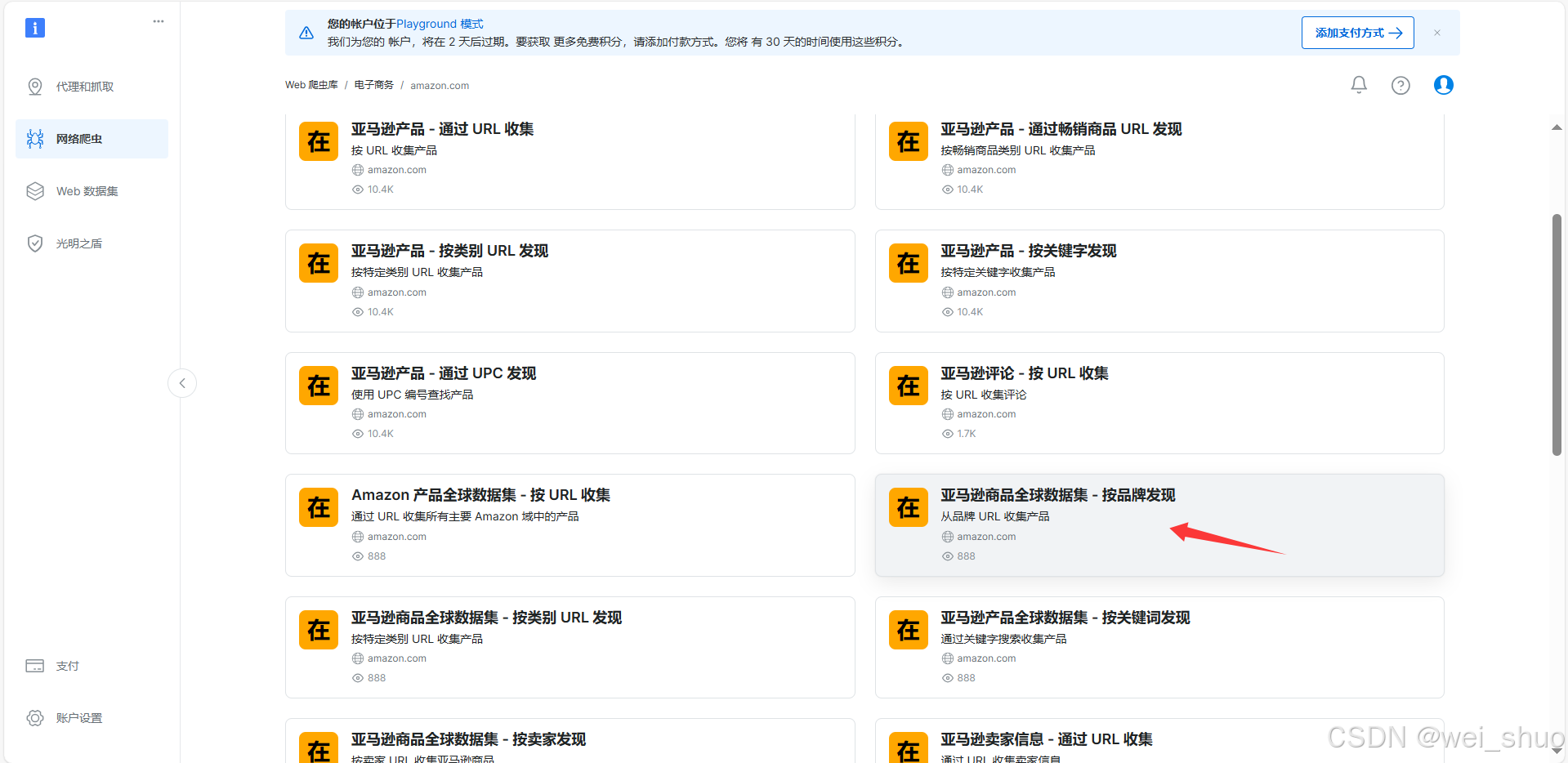Image resolution: width=1568 pixels, height=763 pixels.
Task: Click orange icon of 通过 URL 收集 card
Action: tap(319, 141)
